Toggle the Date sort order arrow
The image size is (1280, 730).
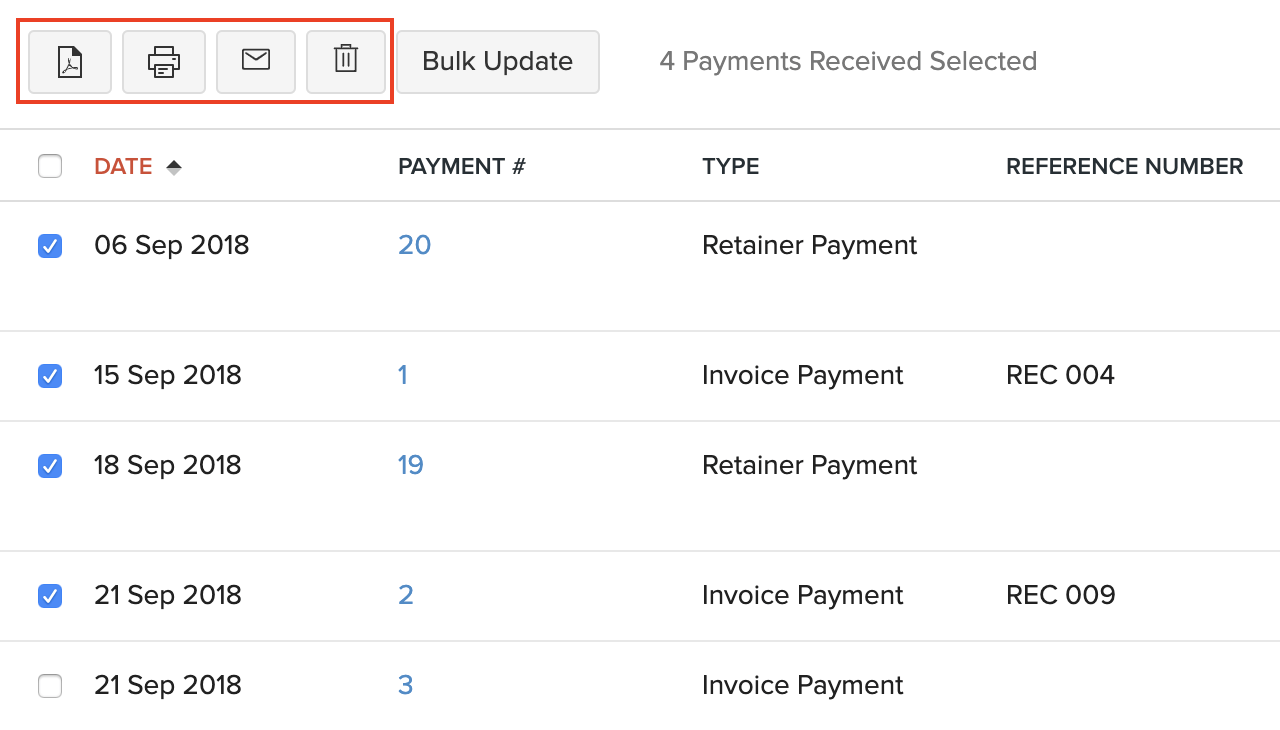point(173,166)
